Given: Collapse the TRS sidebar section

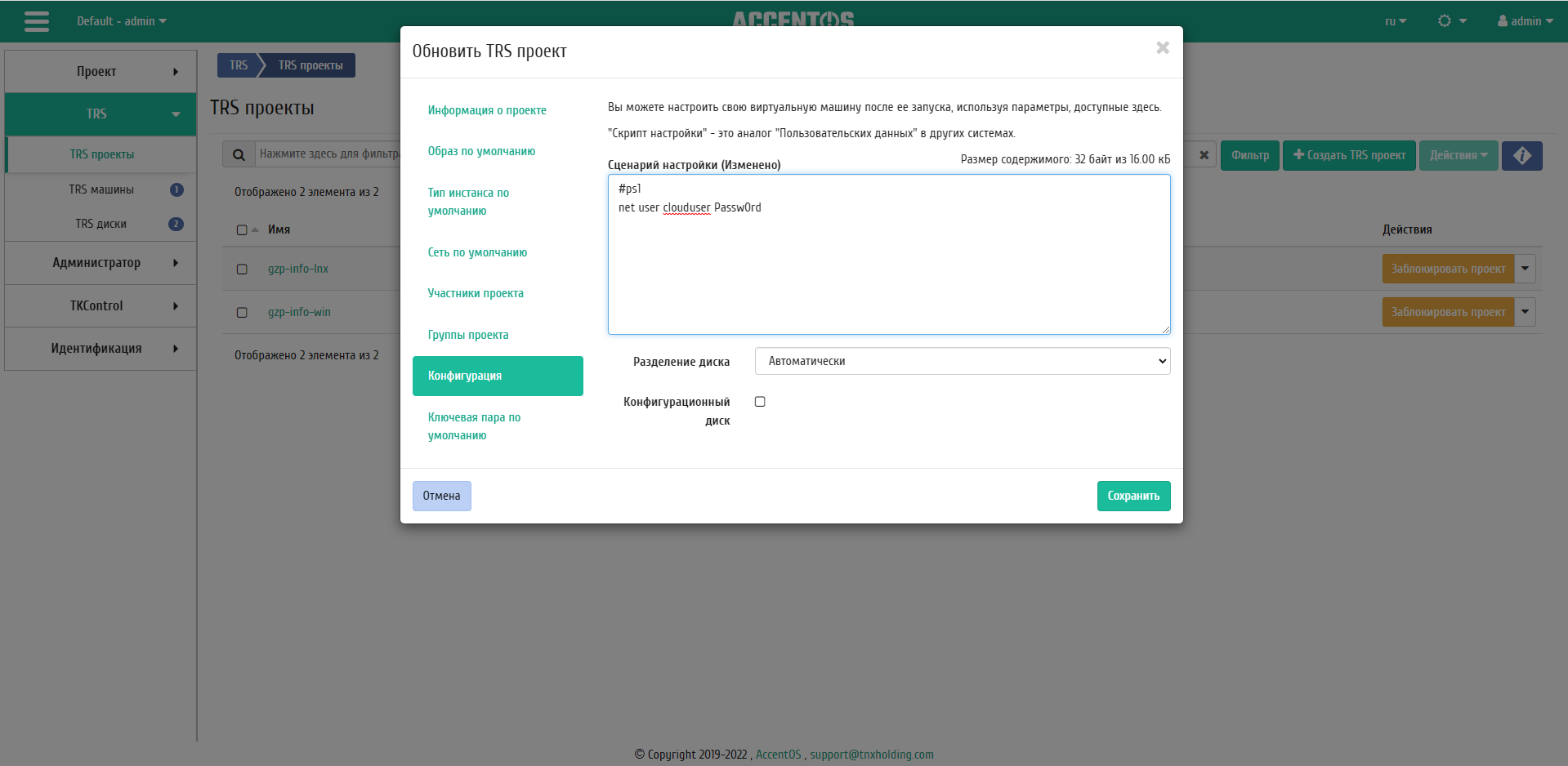Looking at the screenshot, I should coord(101,114).
